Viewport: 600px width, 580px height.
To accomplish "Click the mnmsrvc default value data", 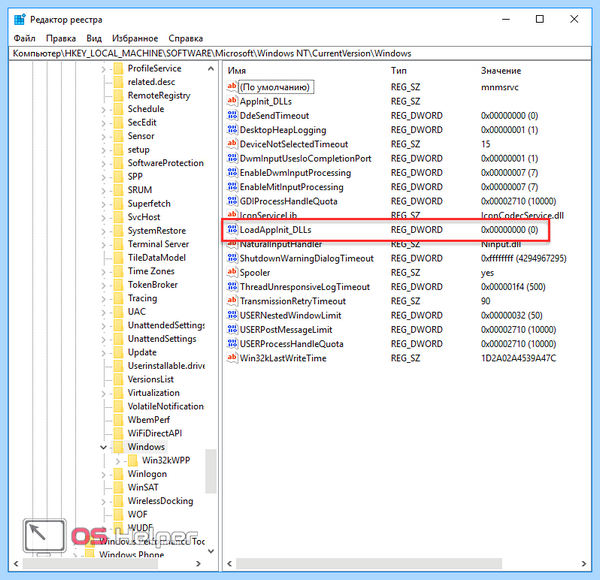I will (x=500, y=87).
